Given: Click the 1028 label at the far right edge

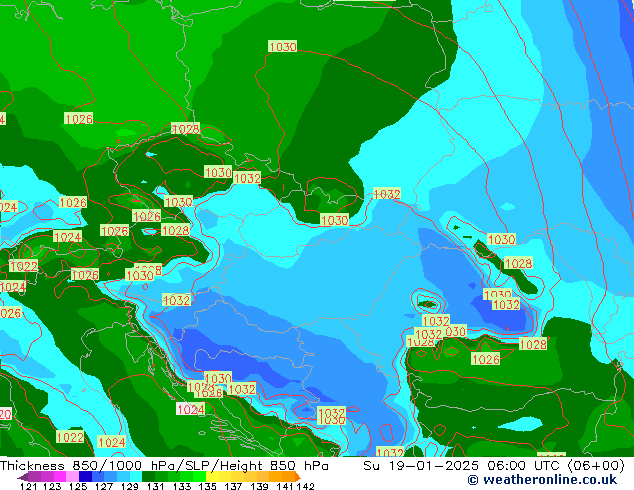Looking at the screenshot, I should [x=533, y=344].
